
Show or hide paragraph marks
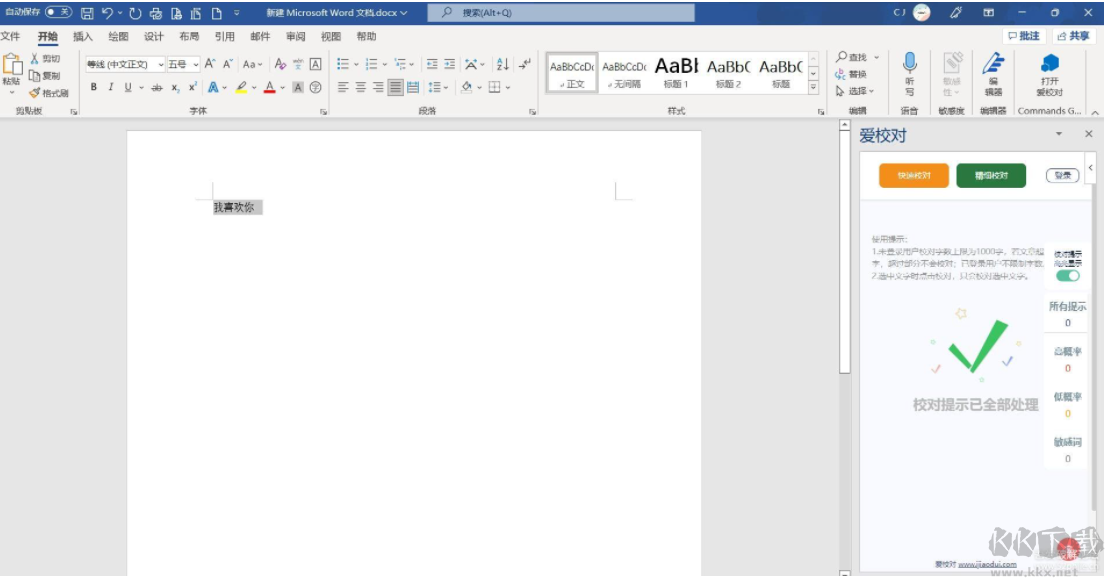tap(525, 64)
